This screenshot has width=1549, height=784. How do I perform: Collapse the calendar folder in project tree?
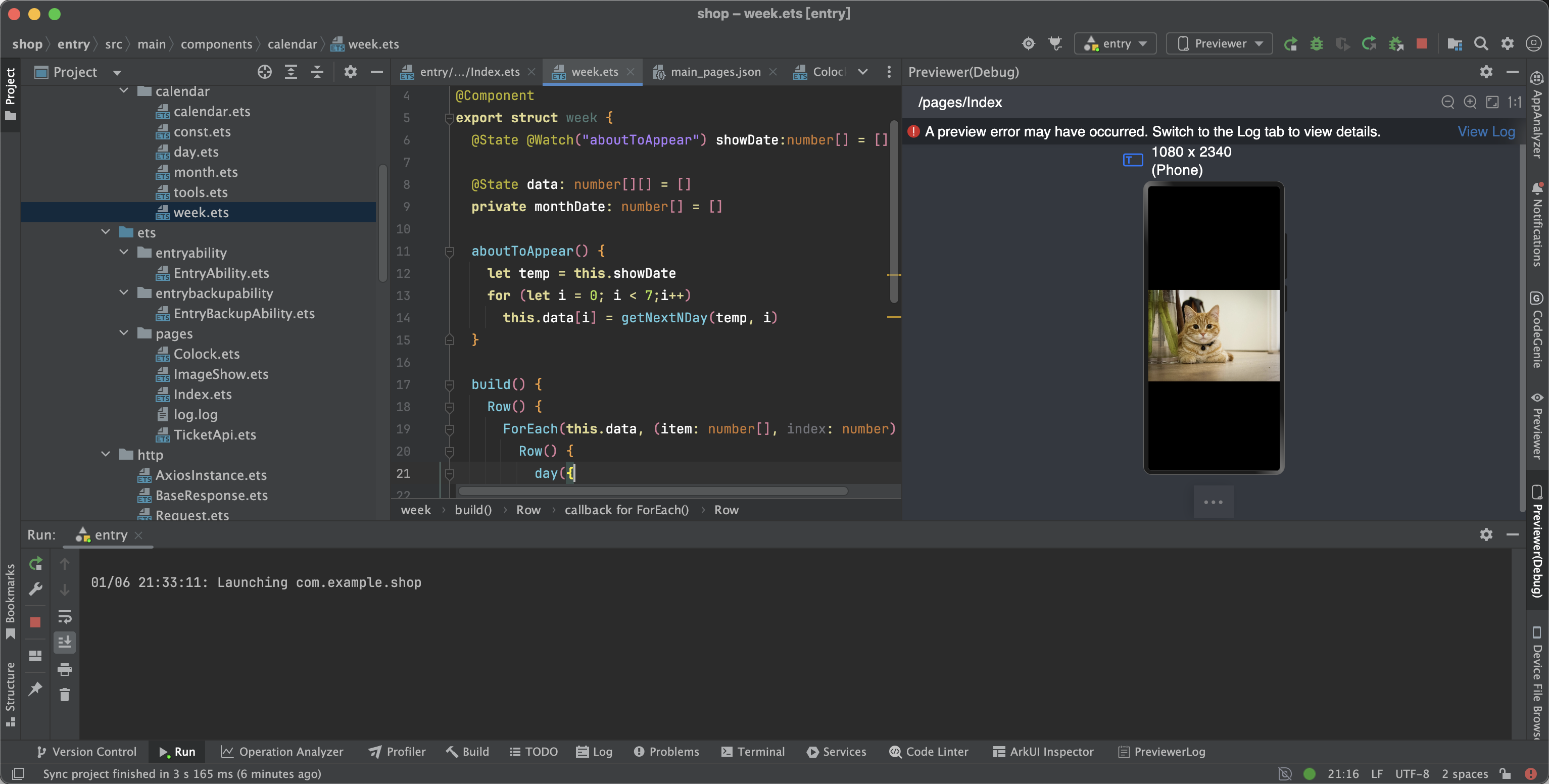point(124,91)
